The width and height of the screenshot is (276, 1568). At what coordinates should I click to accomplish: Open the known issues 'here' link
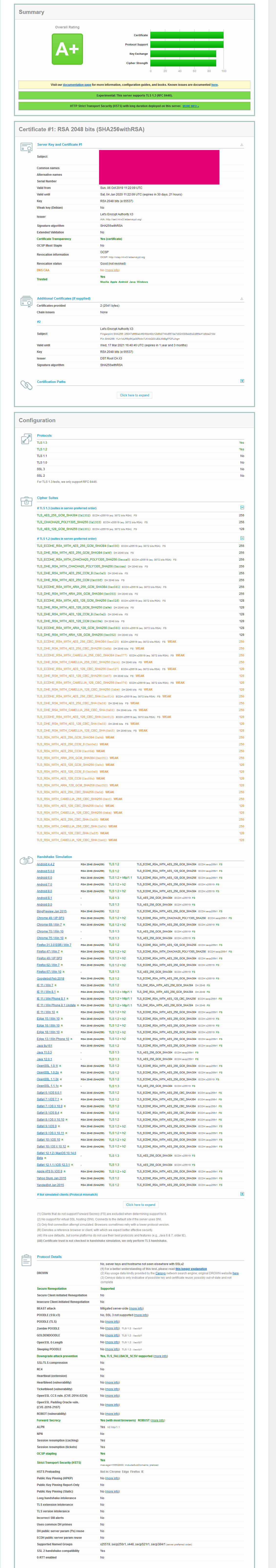[x=215, y=85]
